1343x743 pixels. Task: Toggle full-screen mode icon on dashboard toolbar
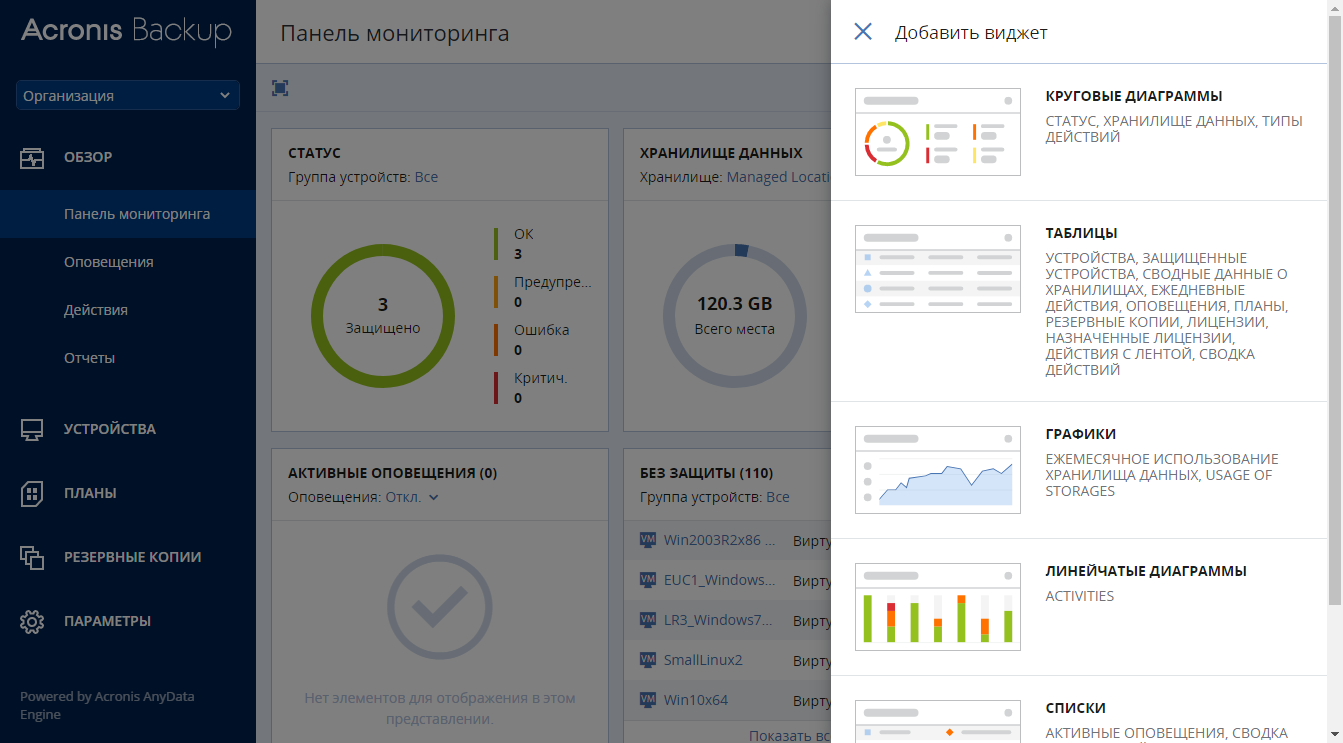(x=280, y=88)
